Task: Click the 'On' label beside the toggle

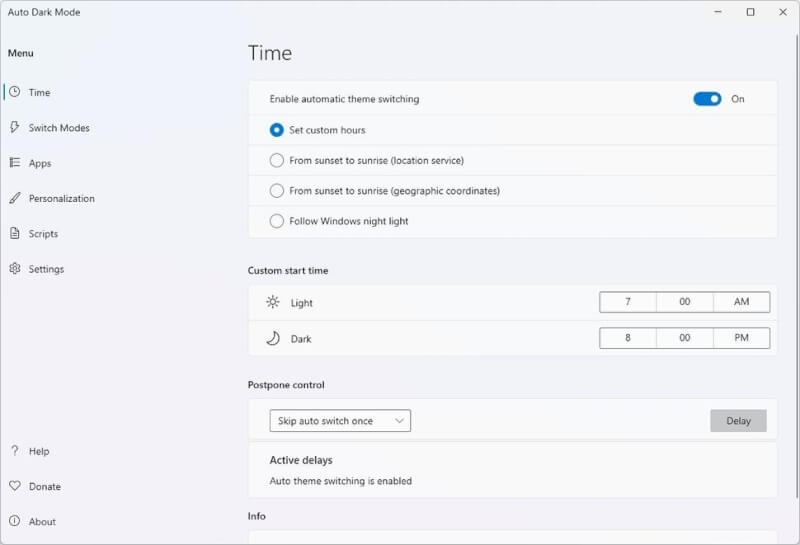Action: [x=738, y=99]
